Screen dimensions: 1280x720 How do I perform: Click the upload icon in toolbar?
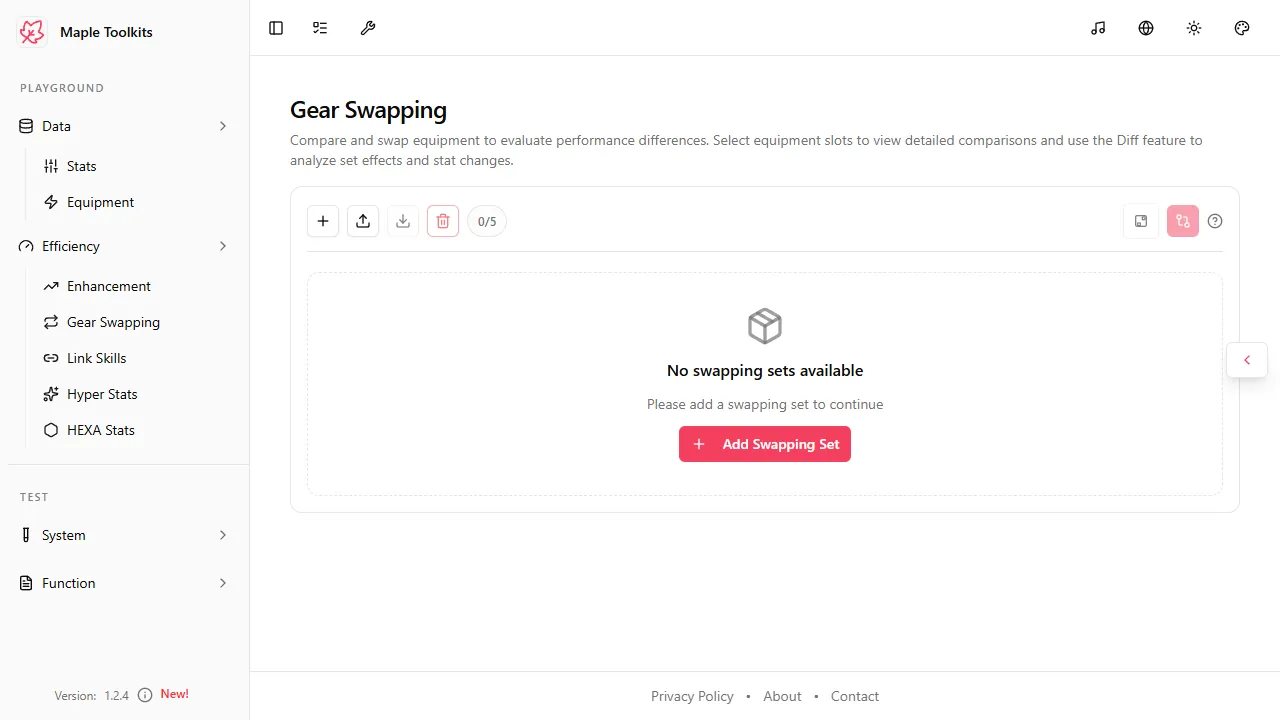pos(363,221)
